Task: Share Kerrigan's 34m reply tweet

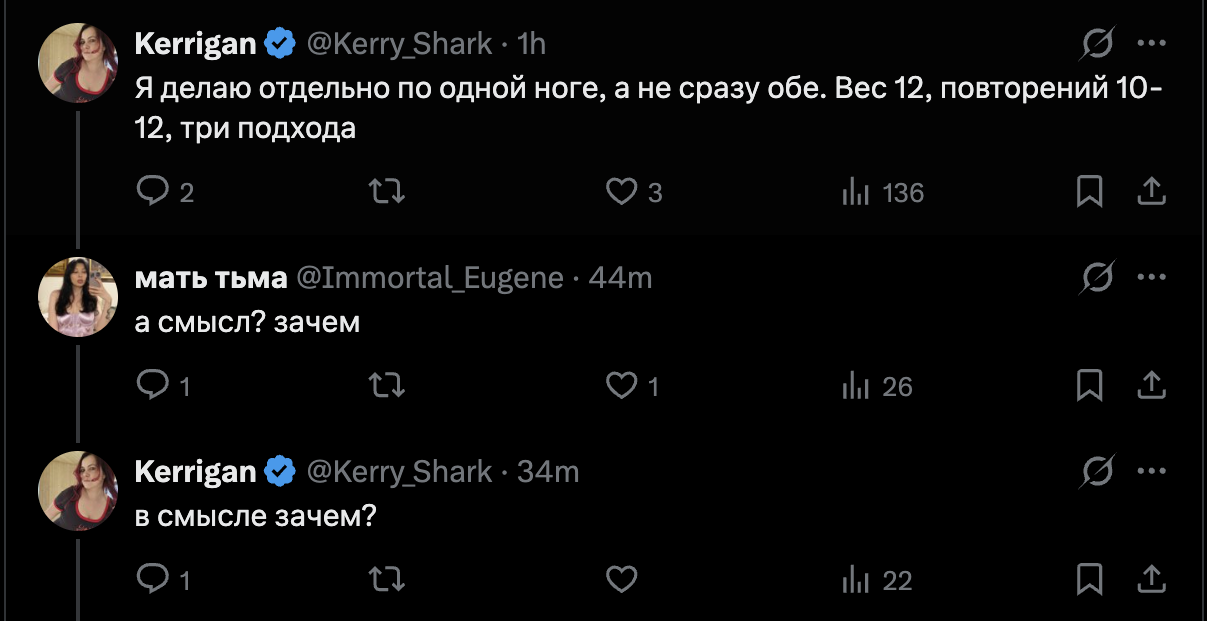Action: click(x=1151, y=577)
